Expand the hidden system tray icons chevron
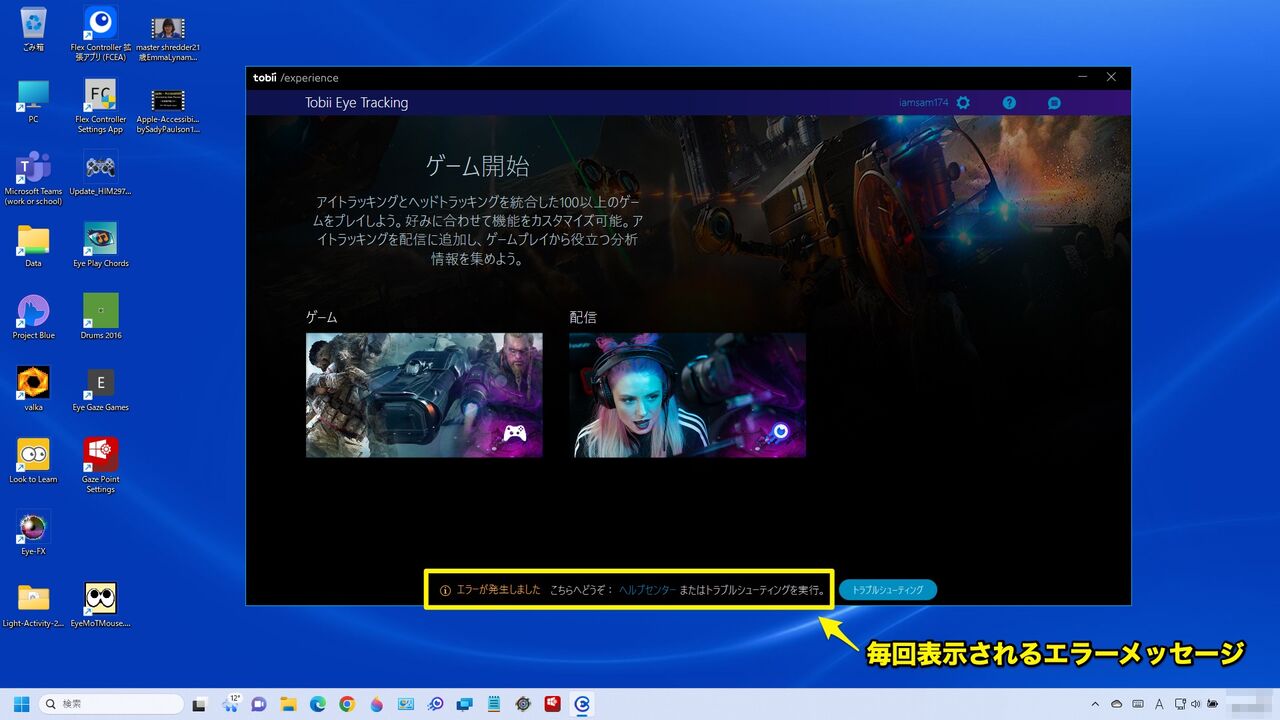 point(1095,704)
